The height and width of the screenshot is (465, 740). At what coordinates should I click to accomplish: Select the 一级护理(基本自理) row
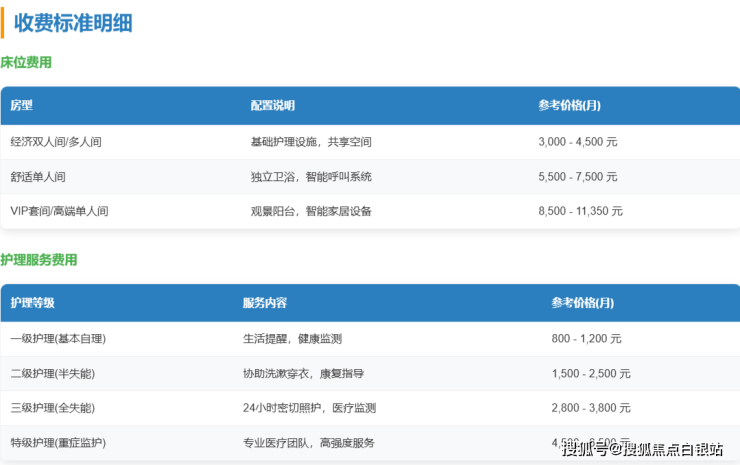[x=58, y=339]
